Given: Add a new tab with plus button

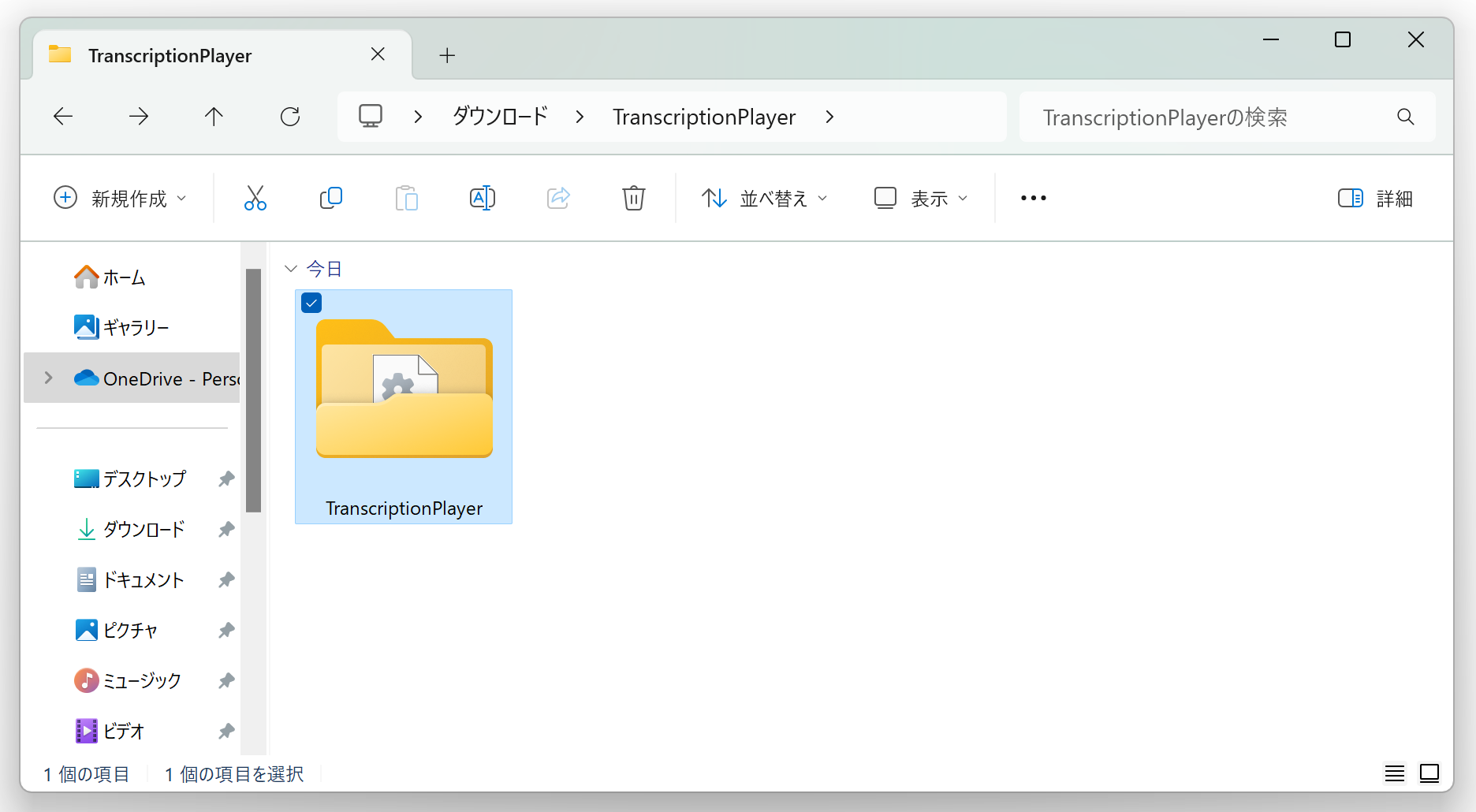Looking at the screenshot, I should pyautogui.click(x=447, y=55).
